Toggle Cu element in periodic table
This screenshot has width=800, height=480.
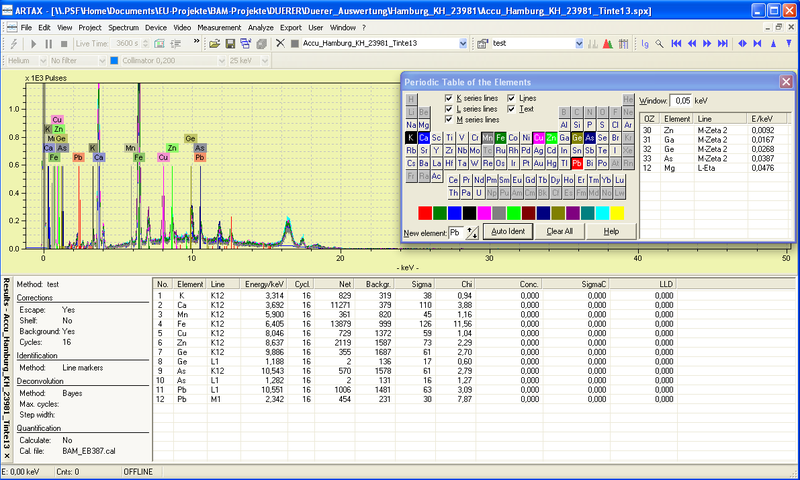(539, 138)
